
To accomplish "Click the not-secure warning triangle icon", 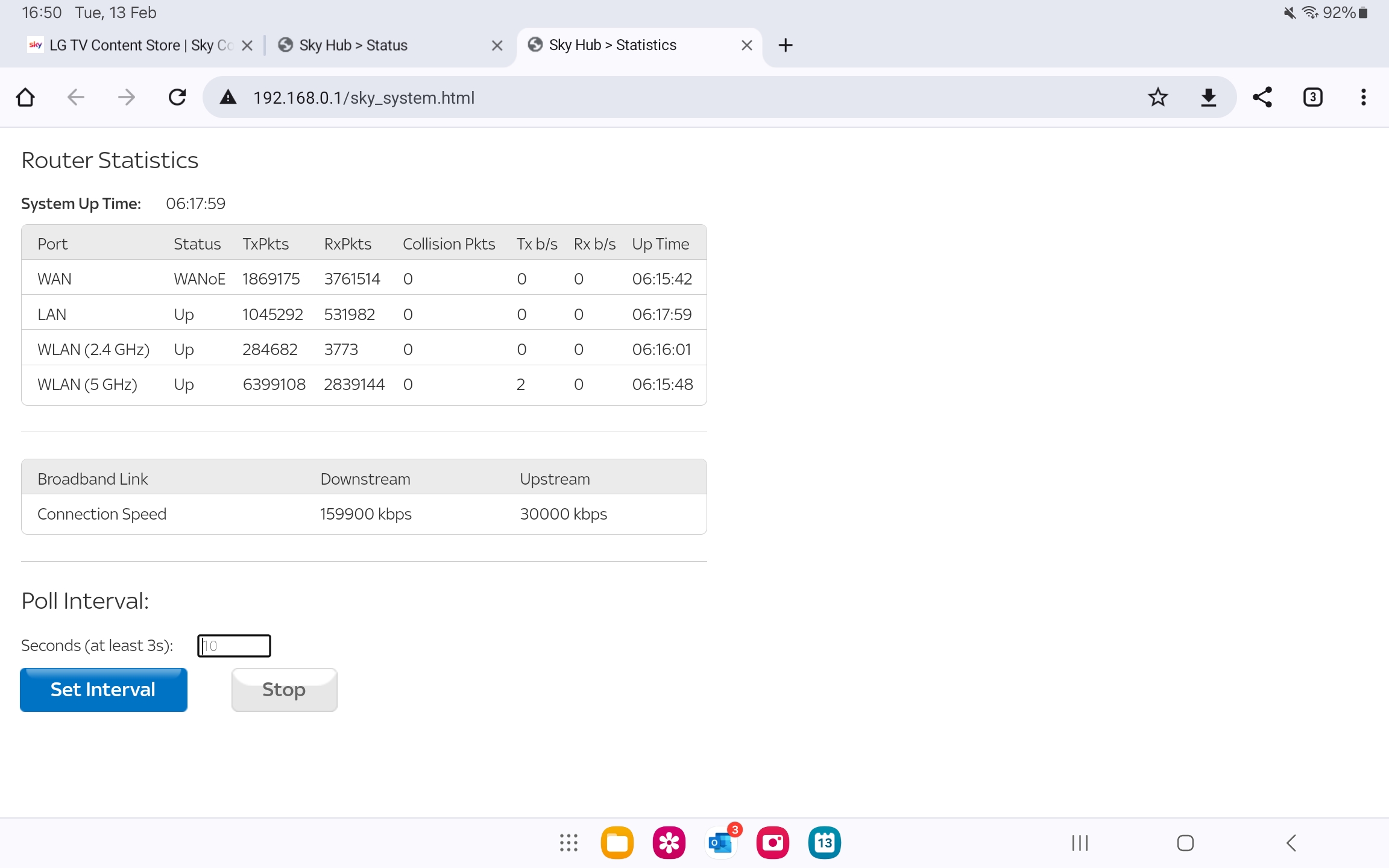I will [228, 97].
